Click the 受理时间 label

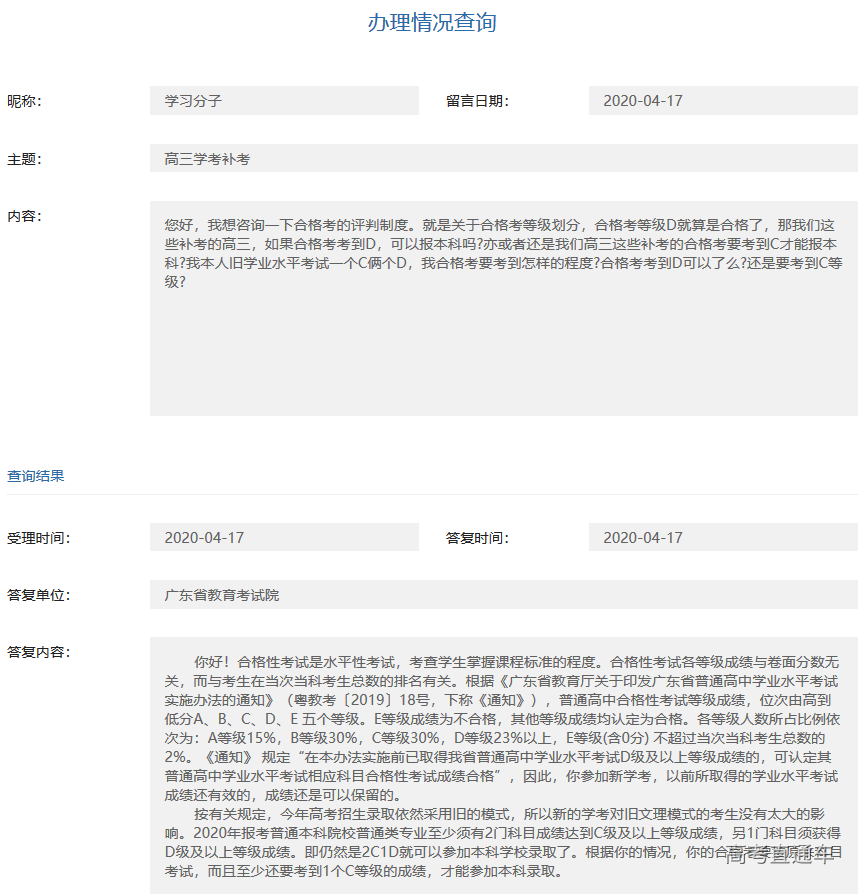tap(38, 537)
